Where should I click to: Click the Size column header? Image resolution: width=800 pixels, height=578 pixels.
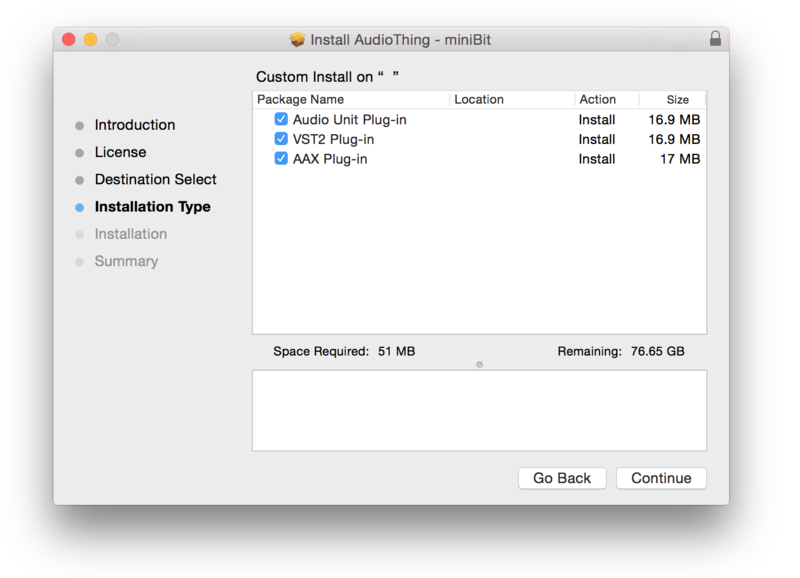point(678,100)
